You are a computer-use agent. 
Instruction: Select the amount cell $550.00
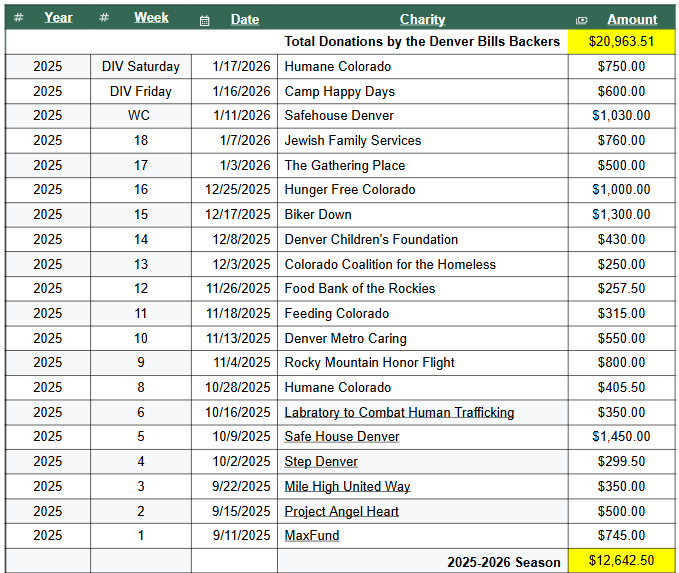tap(621, 339)
